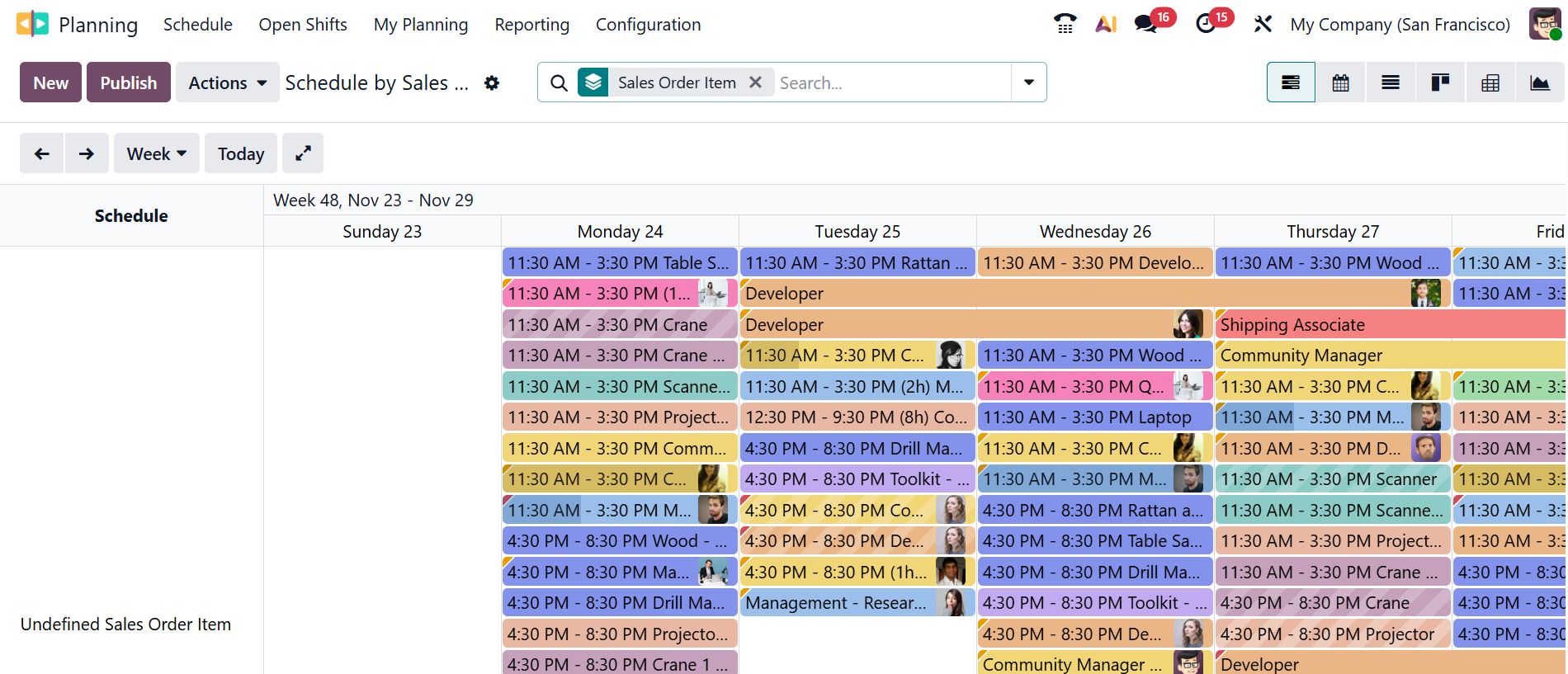Open activities clock icon
This screenshot has width=1568, height=674.
[x=1206, y=24]
